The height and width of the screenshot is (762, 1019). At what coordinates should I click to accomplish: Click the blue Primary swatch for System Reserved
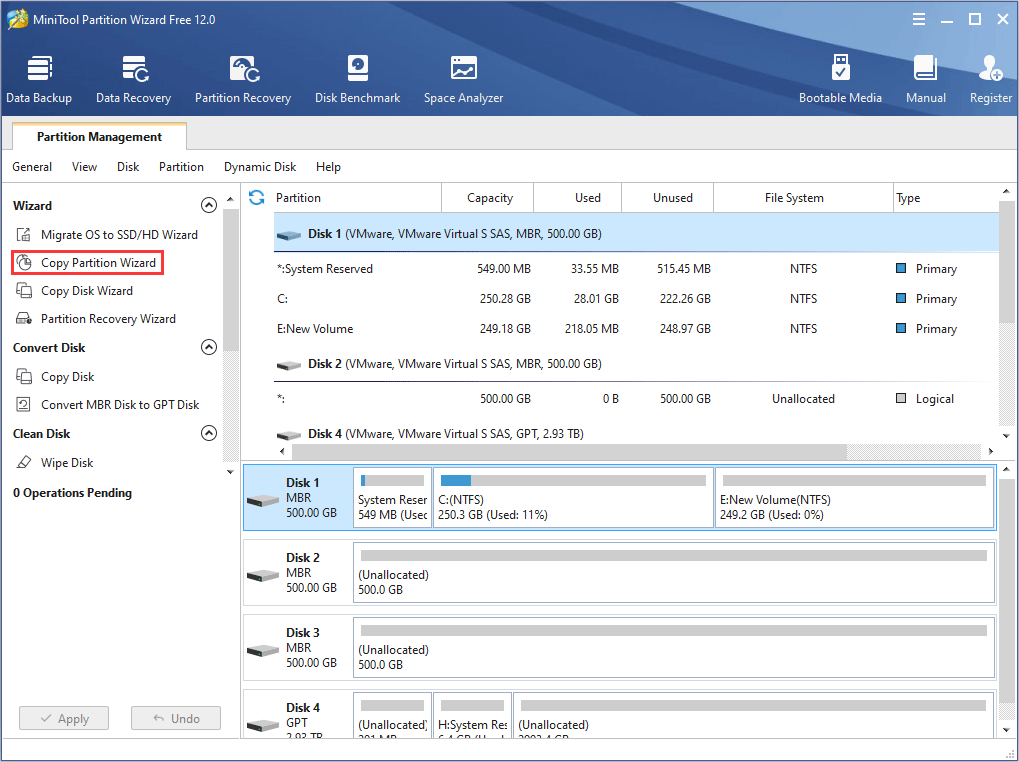[901, 268]
